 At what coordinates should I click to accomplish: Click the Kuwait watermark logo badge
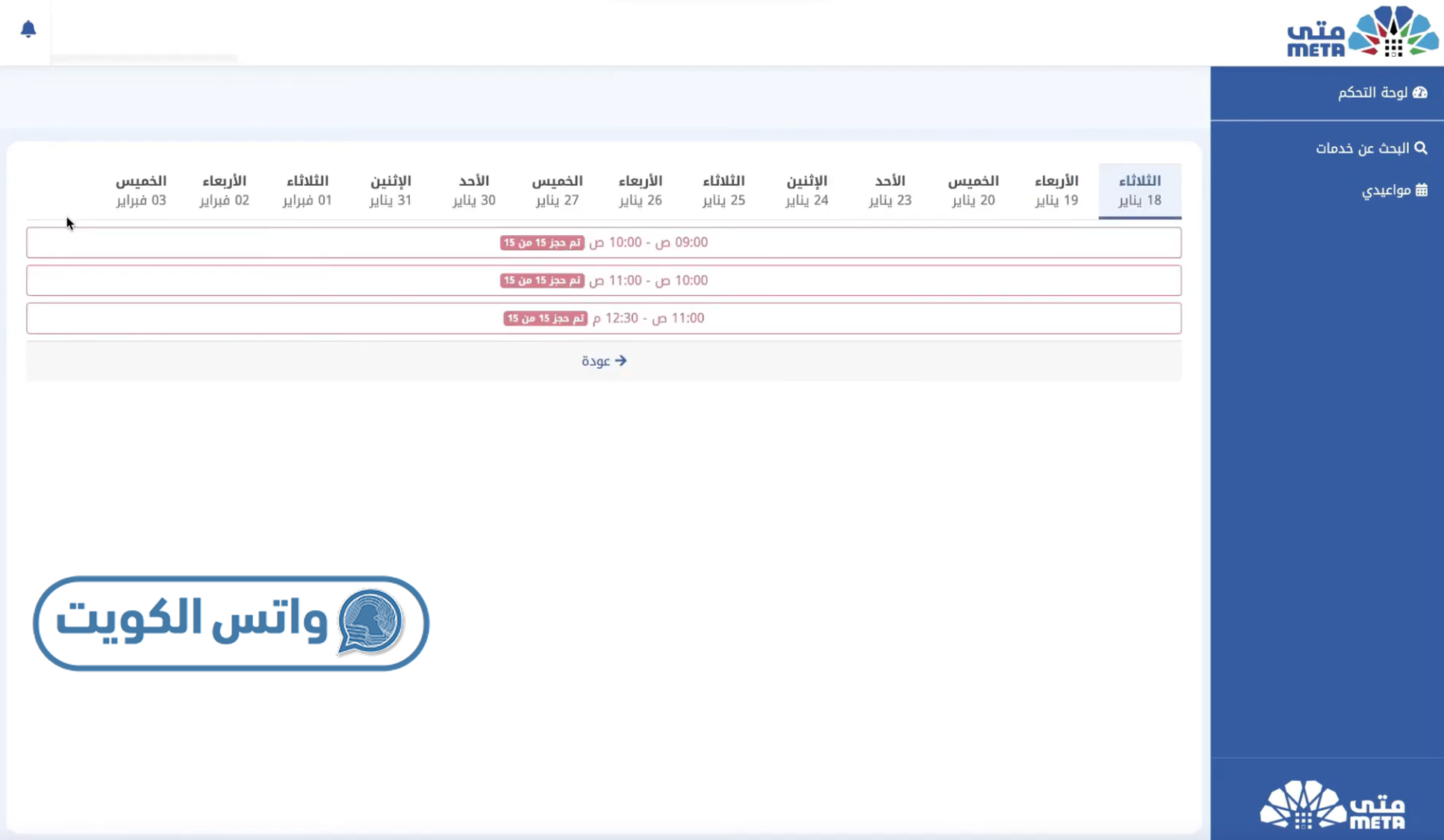click(x=231, y=623)
